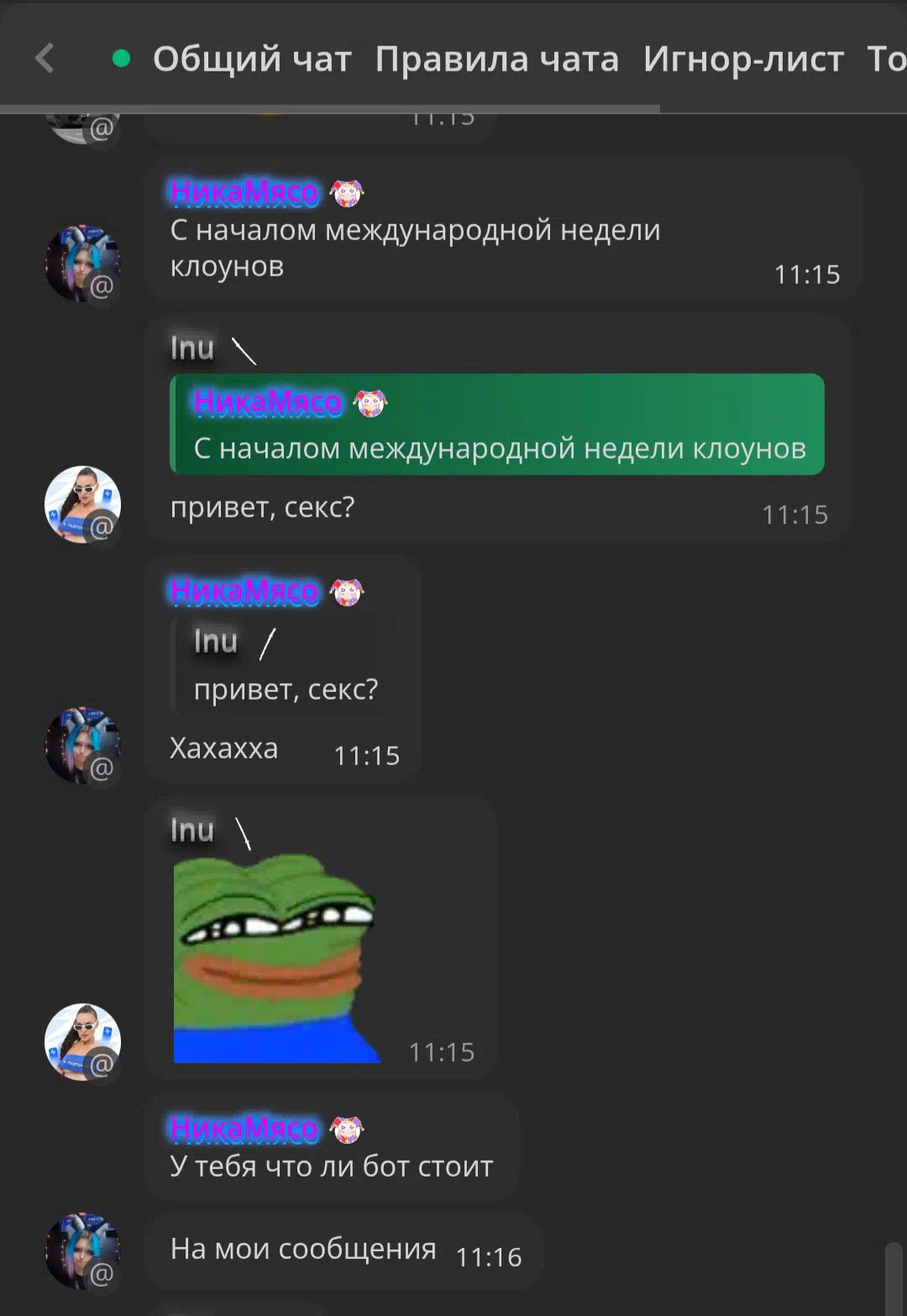Tap the @ badge on the avatar beside 'На мои сообщения'
Image resolution: width=907 pixels, height=1316 pixels.
(x=102, y=1274)
